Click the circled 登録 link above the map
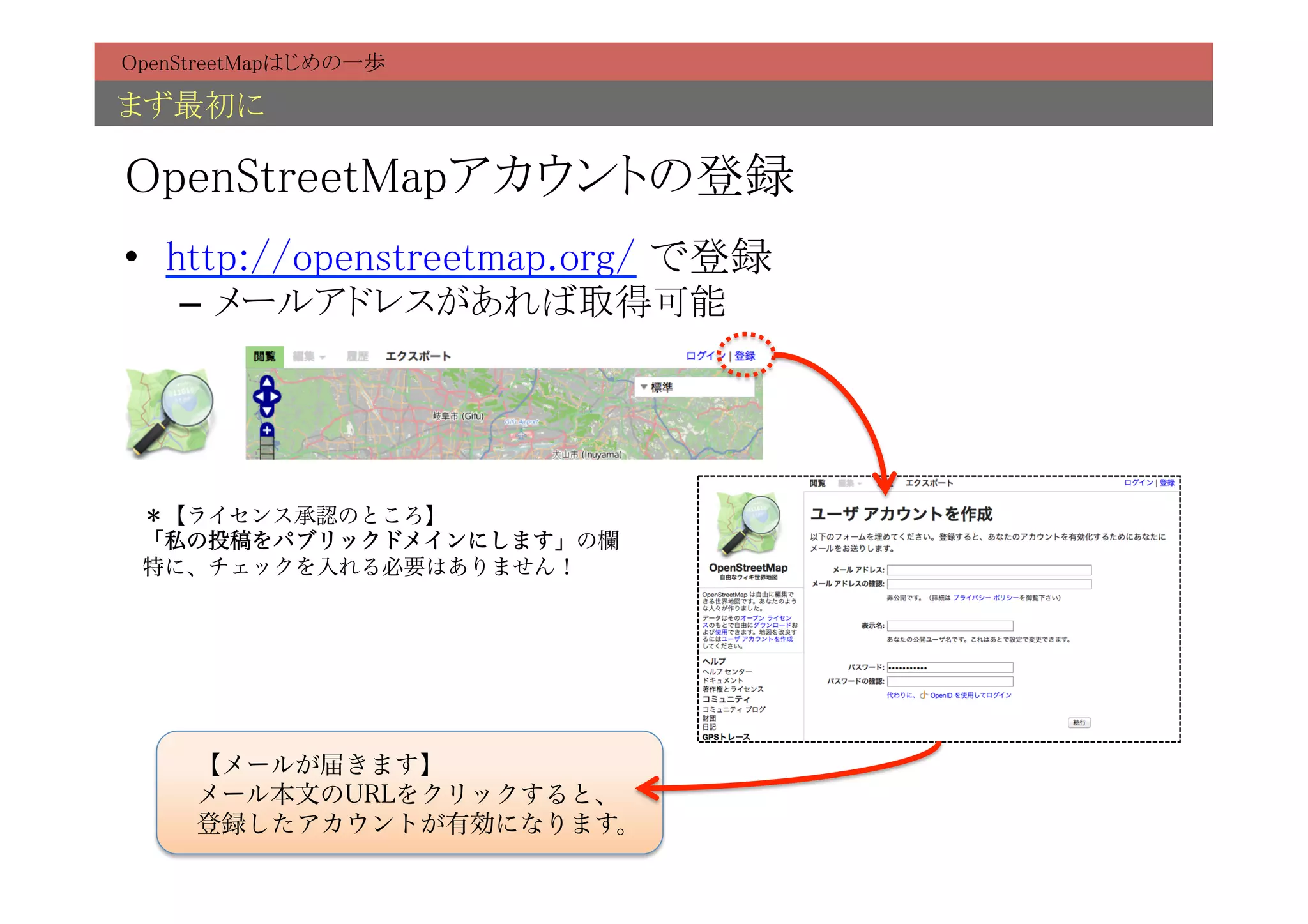The height and width of the screenshot is (924, 1308). point(745,356)
